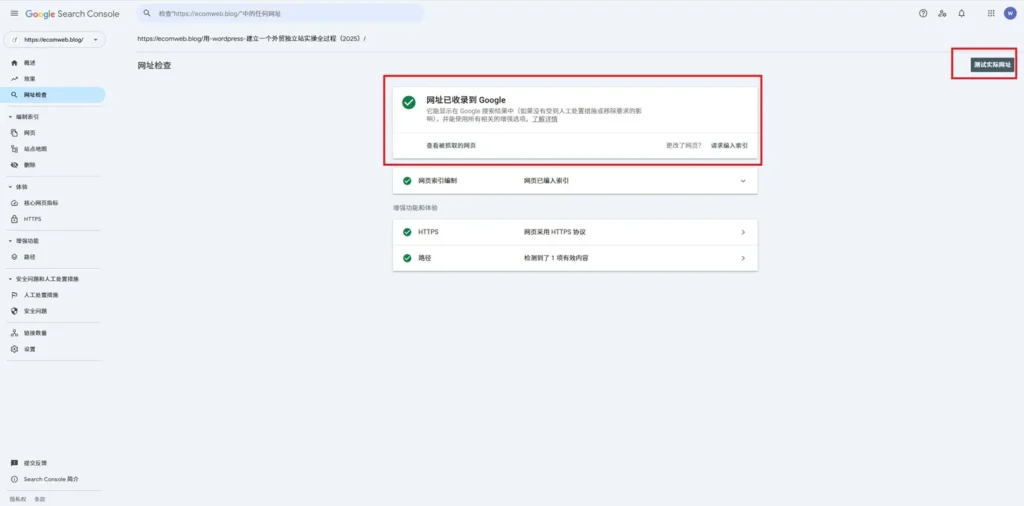Open the Help question-mark icon
This screenshot has width=1024, height=506.
(x=923, y=13)
